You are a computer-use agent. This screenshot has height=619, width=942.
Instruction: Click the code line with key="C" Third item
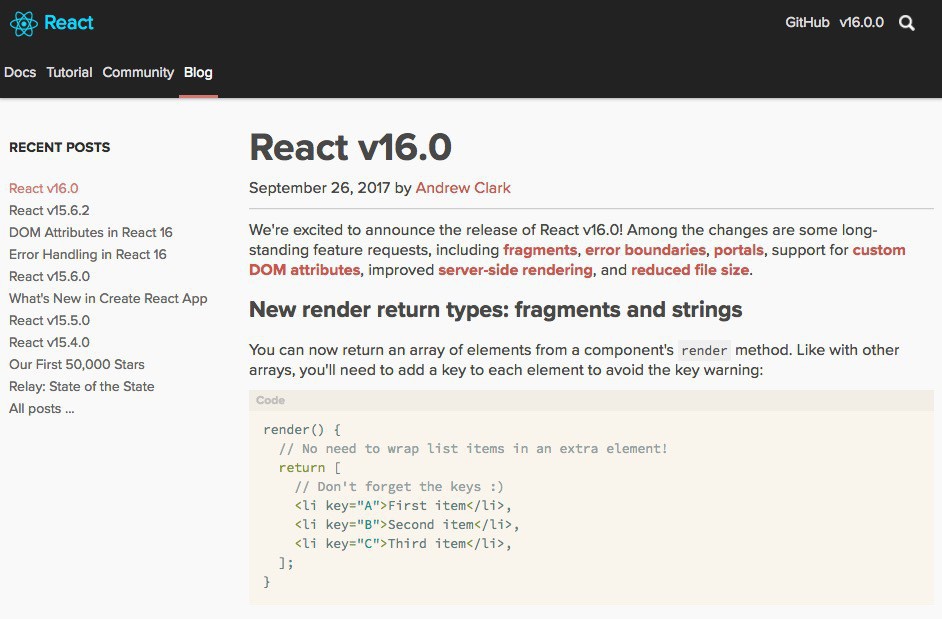coord(403,544)
